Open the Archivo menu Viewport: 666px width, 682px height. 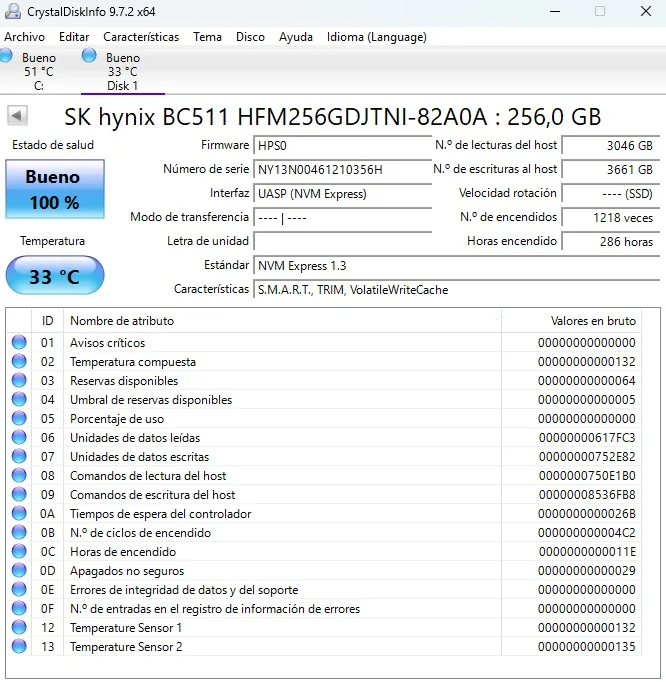tap(24, 37)
